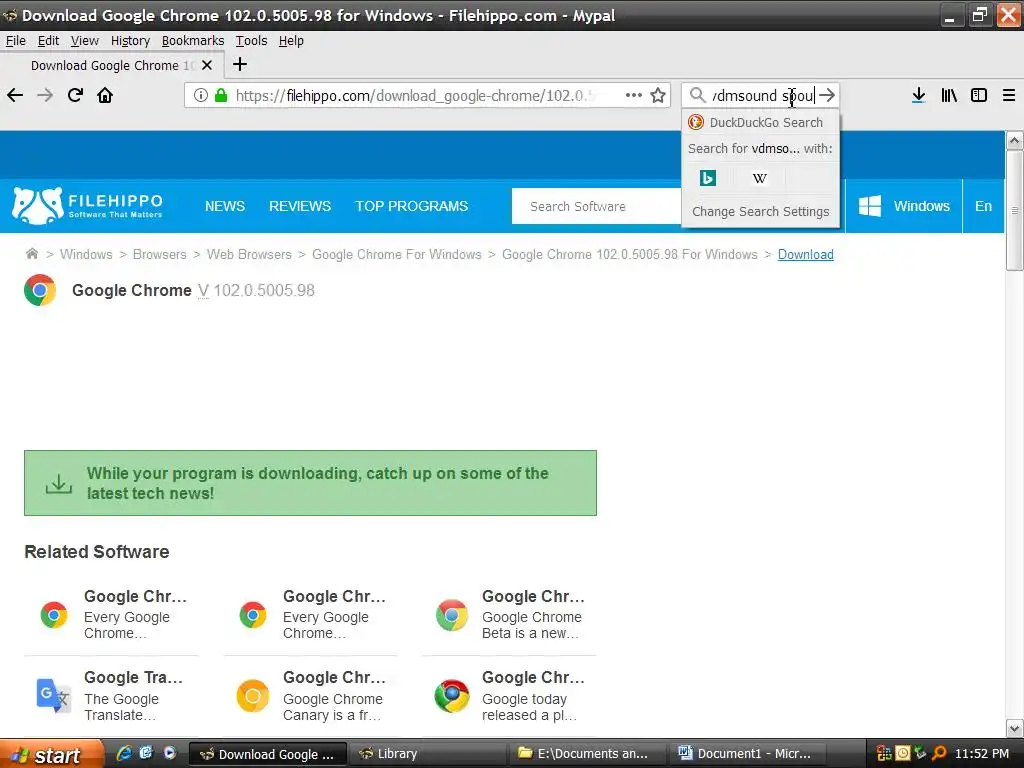The image size is (1024, 768).
Task: Click the search bar magnifier icon
Action: (697, 95)
